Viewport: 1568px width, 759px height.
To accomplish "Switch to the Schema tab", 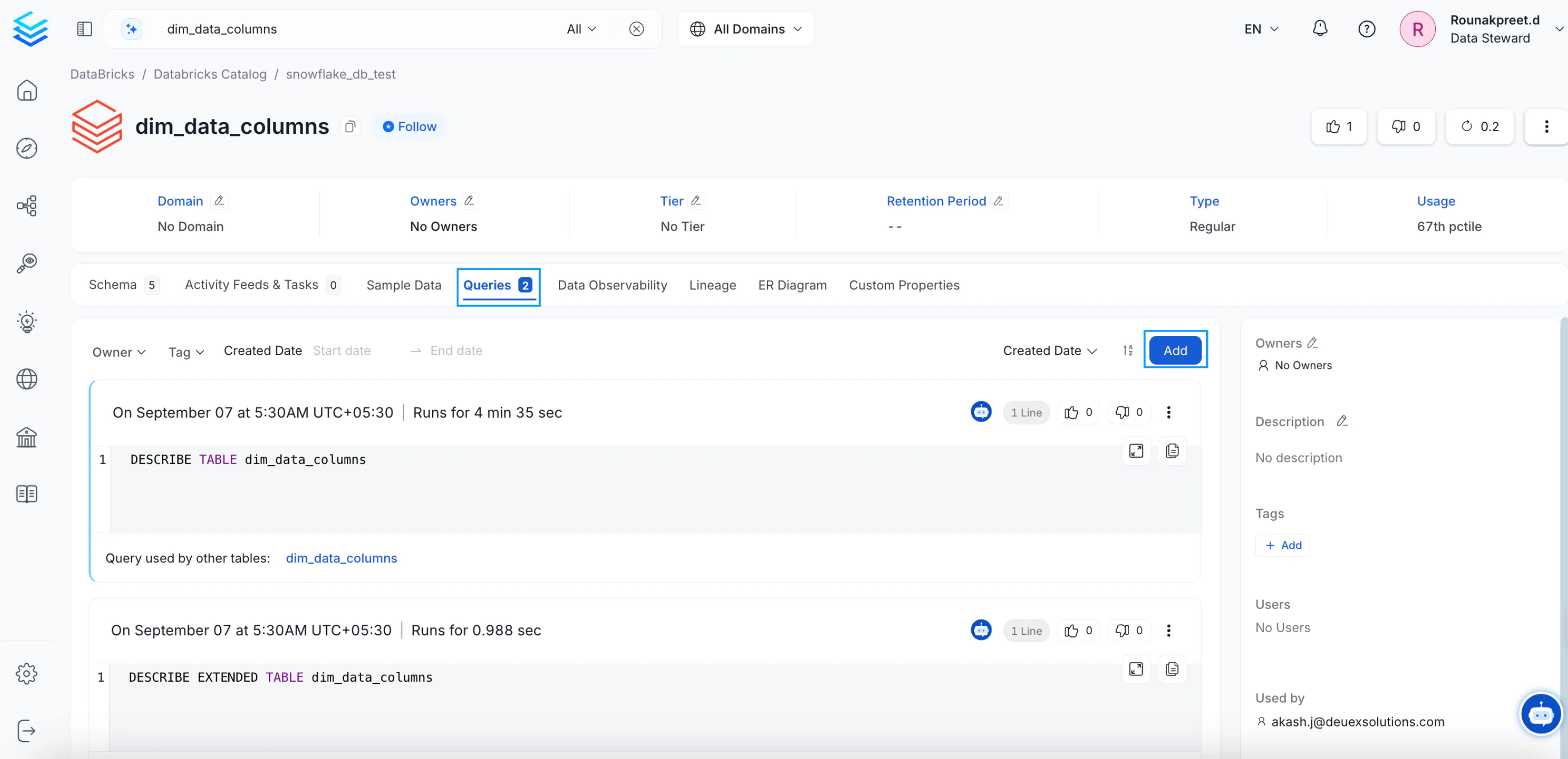I will click(x=124, y=285).
